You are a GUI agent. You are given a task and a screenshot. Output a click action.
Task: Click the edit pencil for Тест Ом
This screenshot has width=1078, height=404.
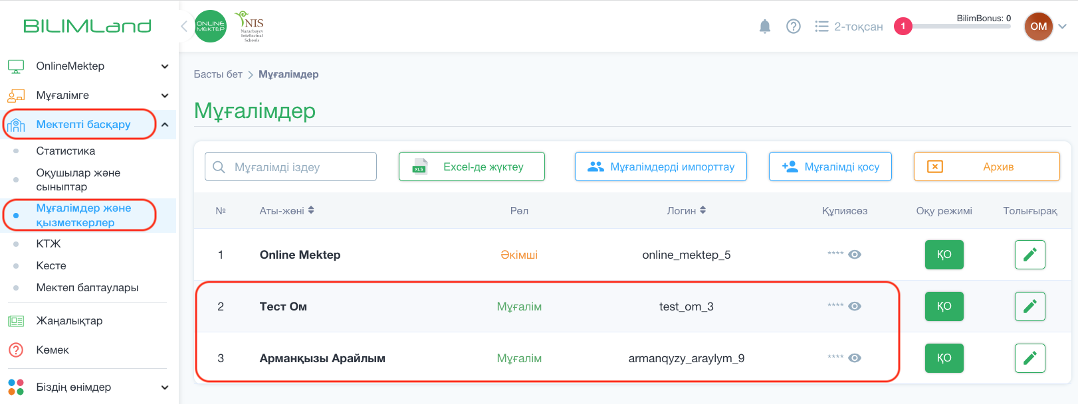(x=1030, y=306)
